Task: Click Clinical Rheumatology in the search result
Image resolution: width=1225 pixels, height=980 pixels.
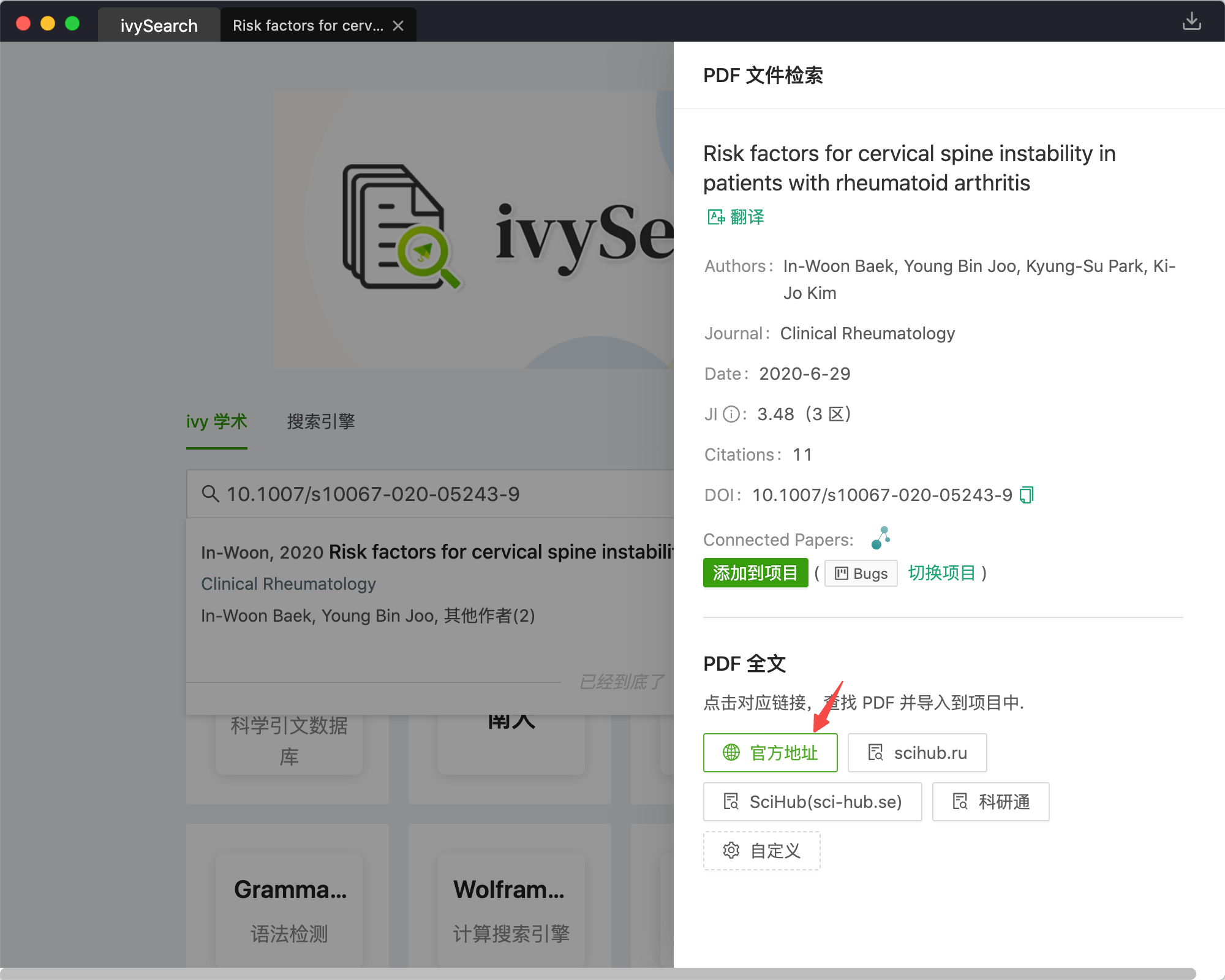Action: (x=288, y=584)
